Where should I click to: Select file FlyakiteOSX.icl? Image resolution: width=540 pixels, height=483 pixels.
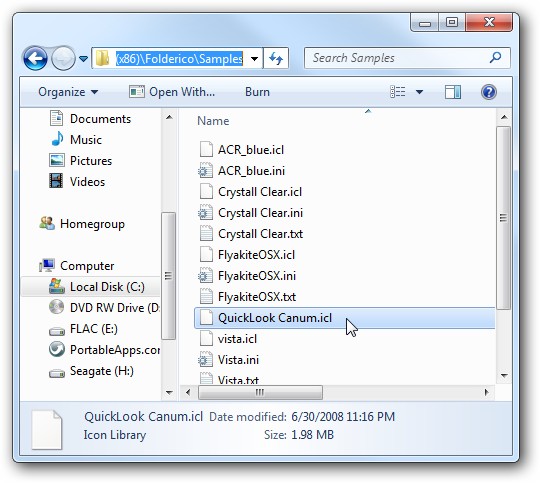point(257,255)
